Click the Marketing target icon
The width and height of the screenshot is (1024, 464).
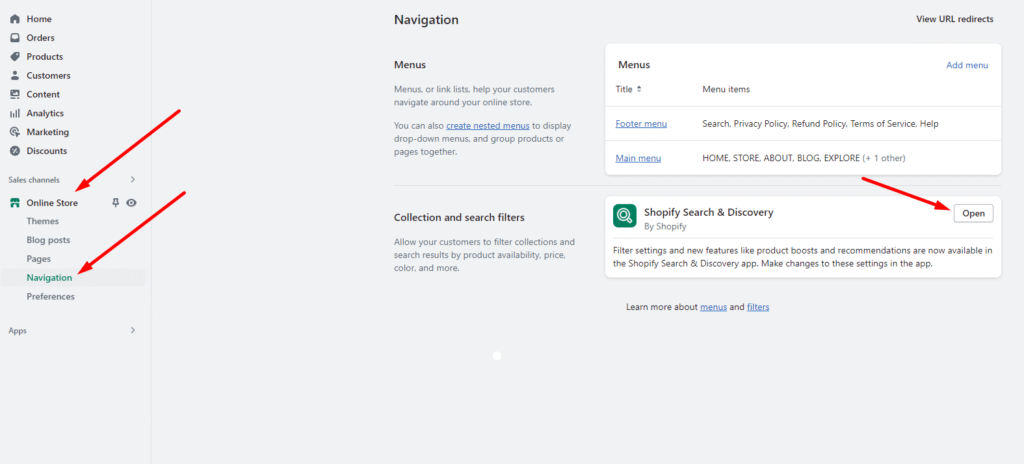coord(15,132)
